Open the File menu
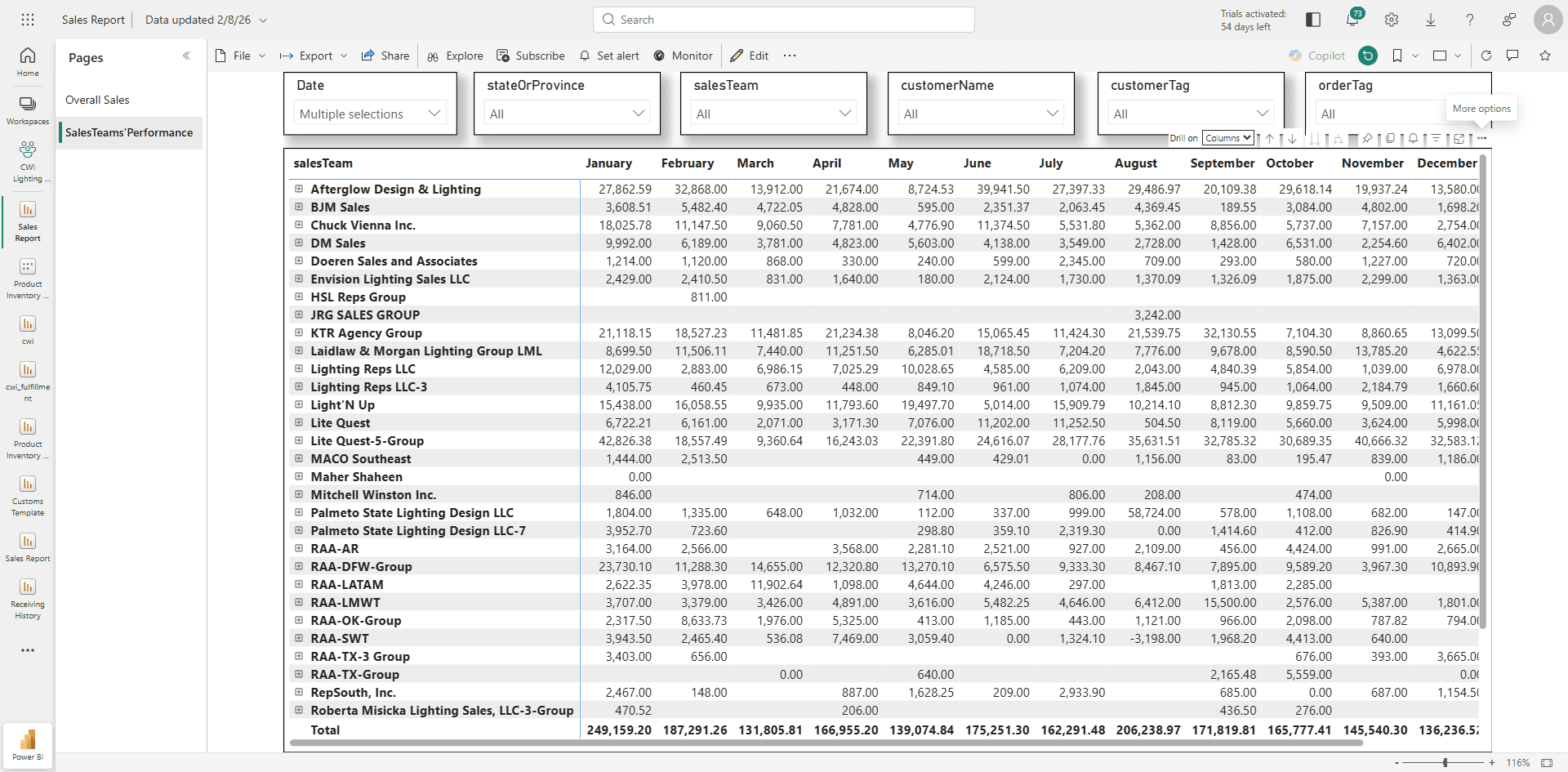1568x772 pixels. point(241,56)
